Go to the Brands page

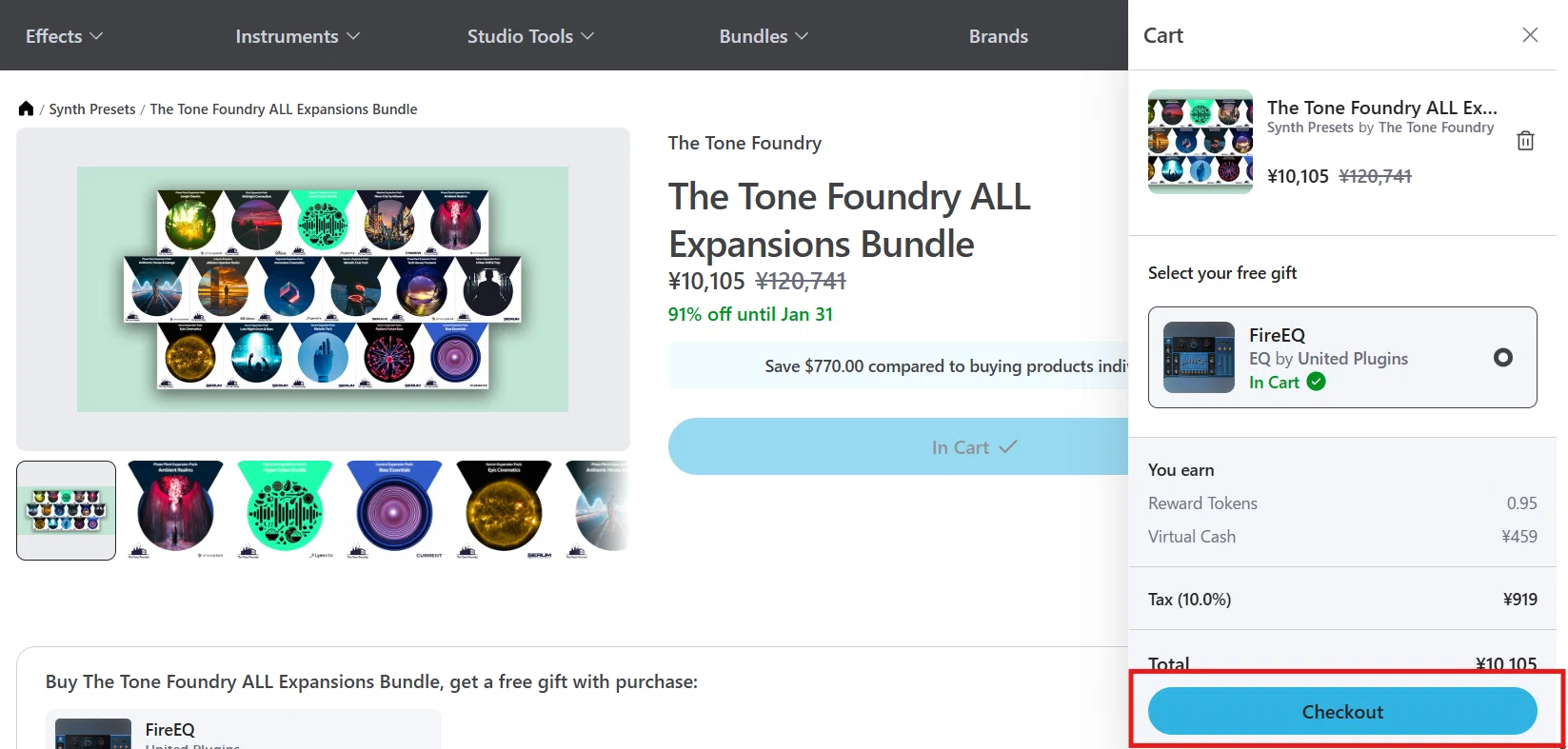(x=998, y=36)
